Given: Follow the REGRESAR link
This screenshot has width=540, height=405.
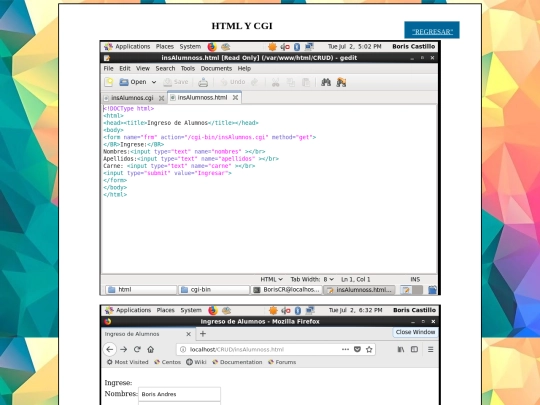Looking at the screenshot, I should [x=432, y=32].
